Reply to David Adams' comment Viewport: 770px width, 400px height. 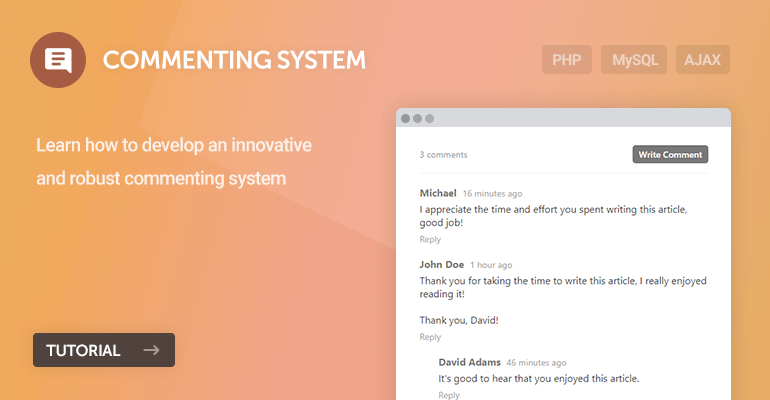[x=449, y=395]
